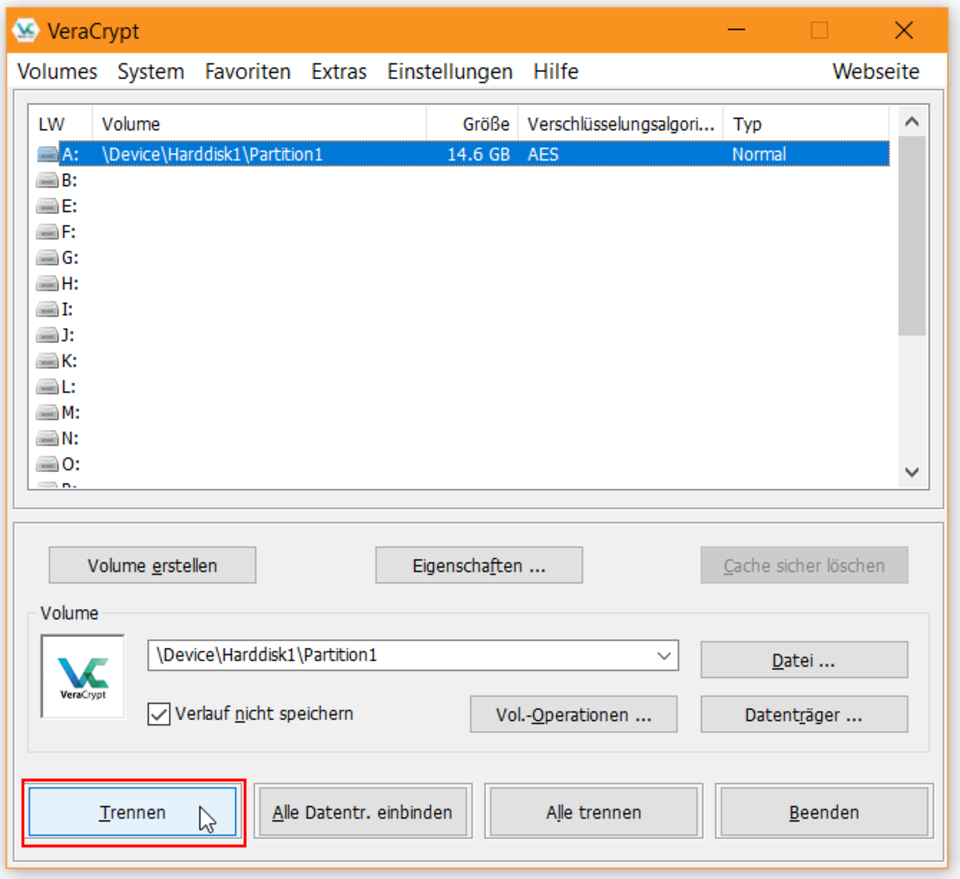Click the drive icon for G:

click(x=48, y=258)
